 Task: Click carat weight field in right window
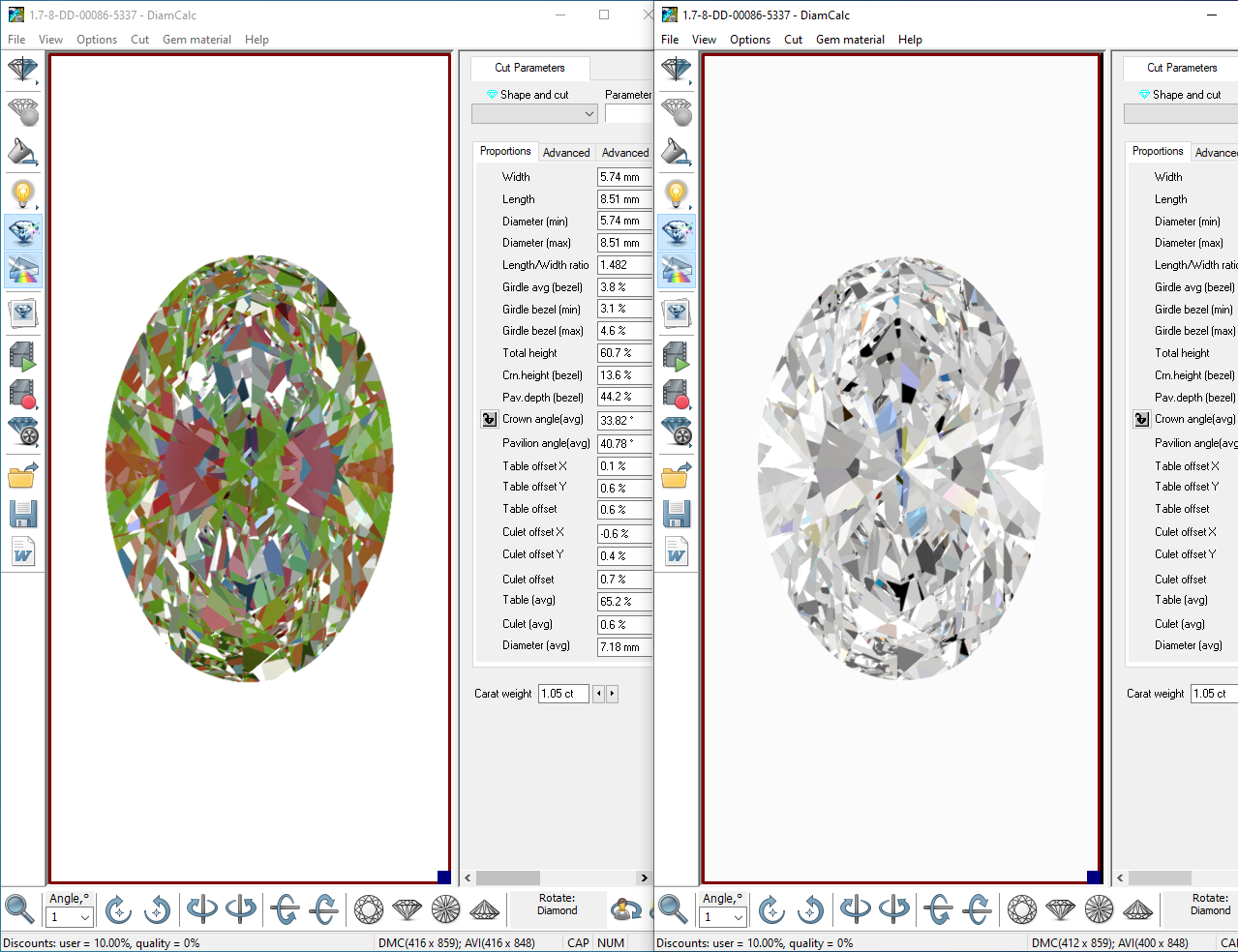(1214, 694)
